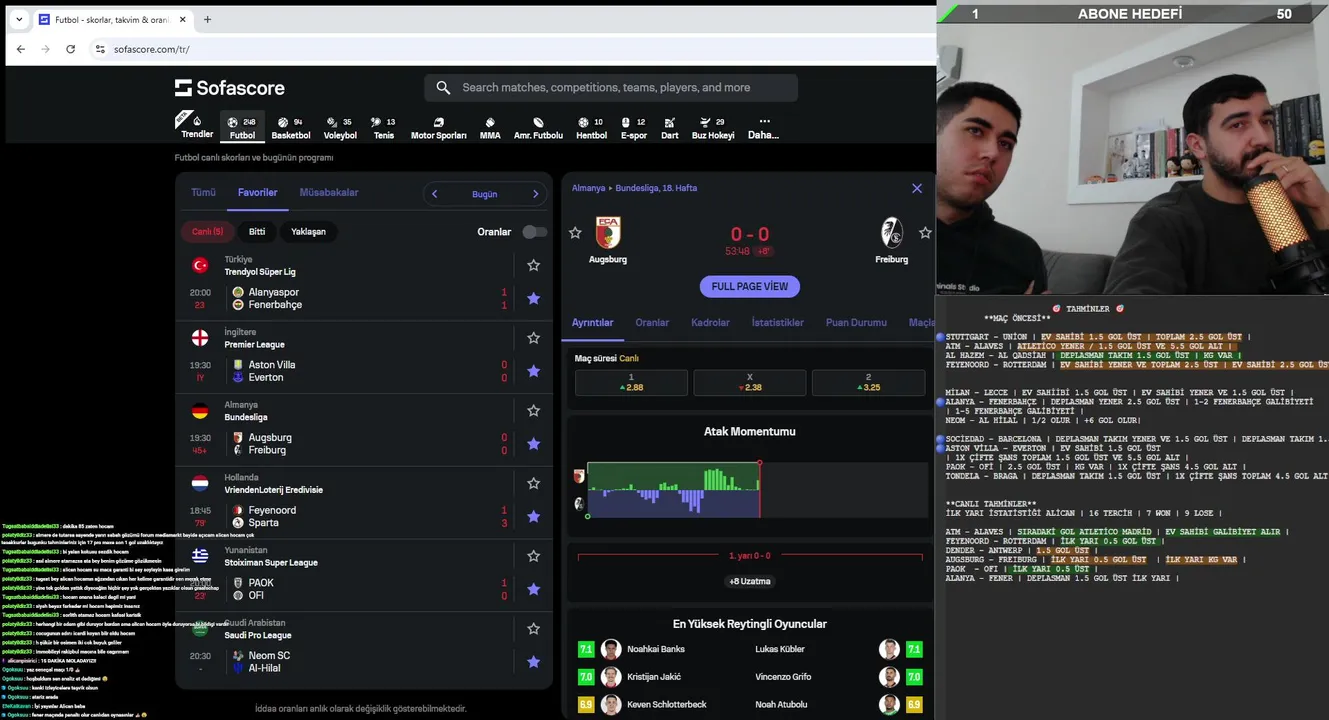Screen dimensions: 1329x720
Task: Close the match detail panel
Action: tap(917, 188)
